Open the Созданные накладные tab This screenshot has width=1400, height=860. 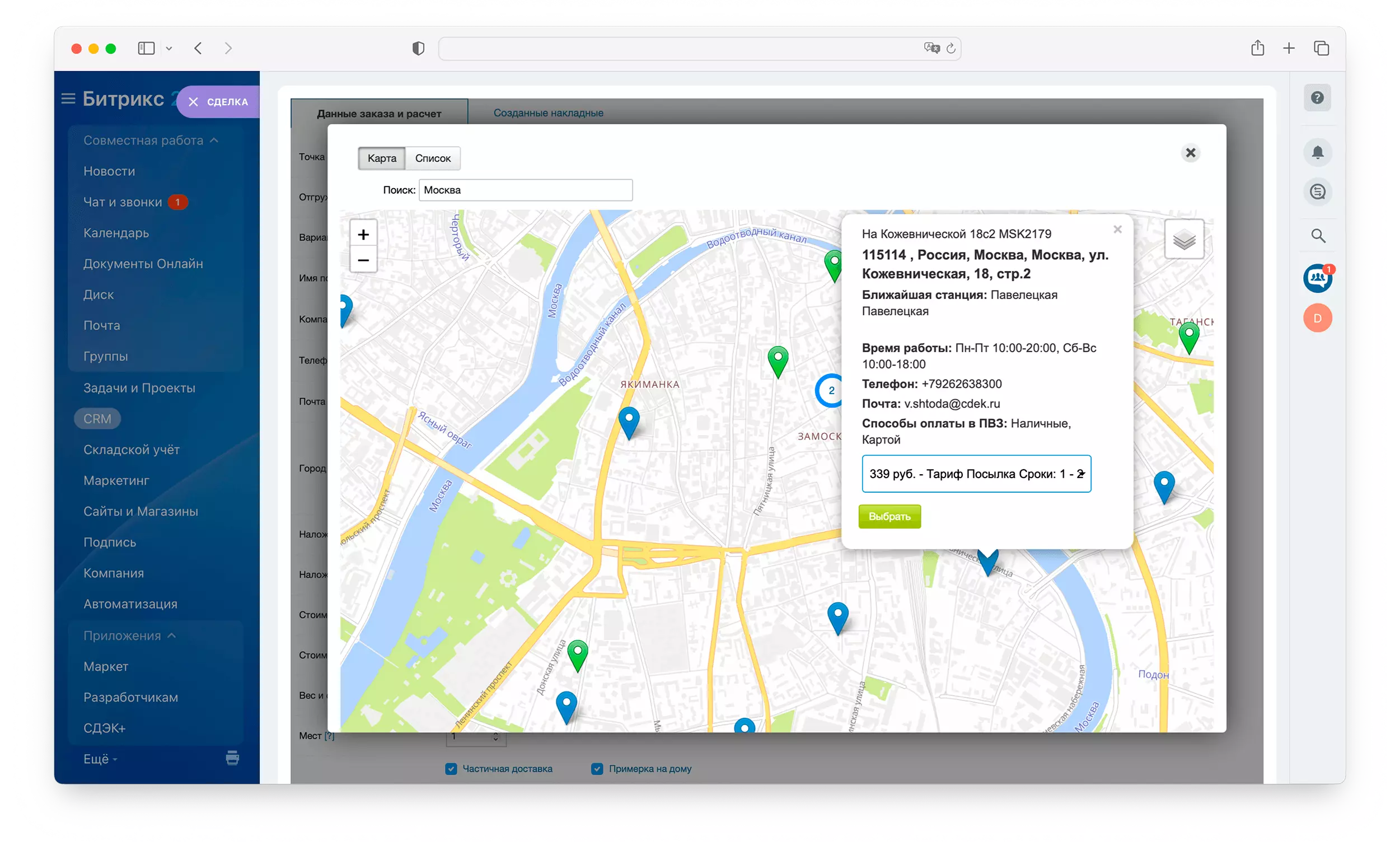[549, 113]
